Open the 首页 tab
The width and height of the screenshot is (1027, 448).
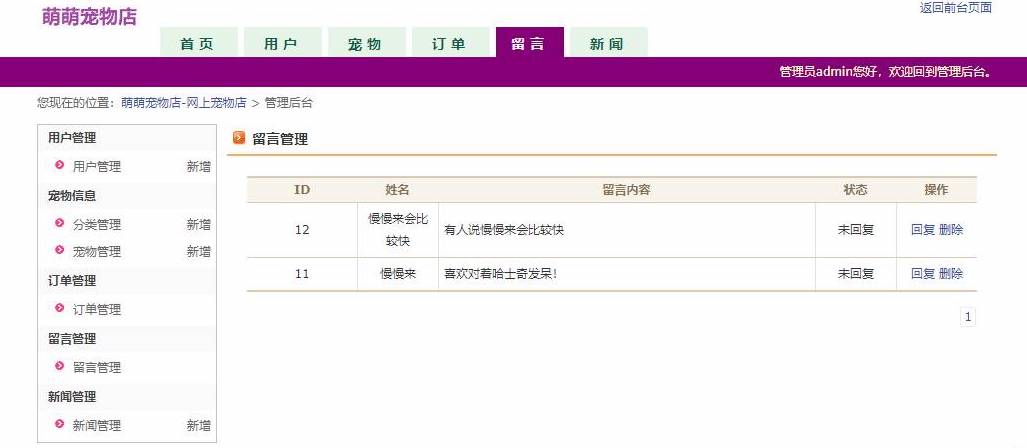198,44
